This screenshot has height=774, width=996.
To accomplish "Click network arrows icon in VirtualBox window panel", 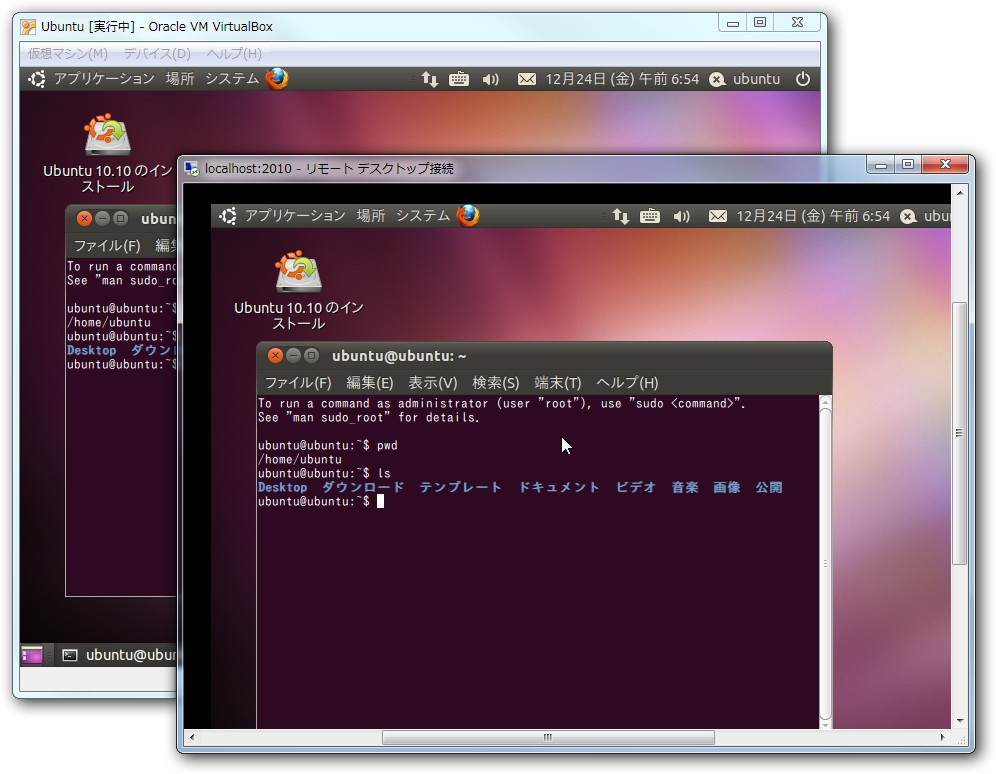I will pos(430,79).
